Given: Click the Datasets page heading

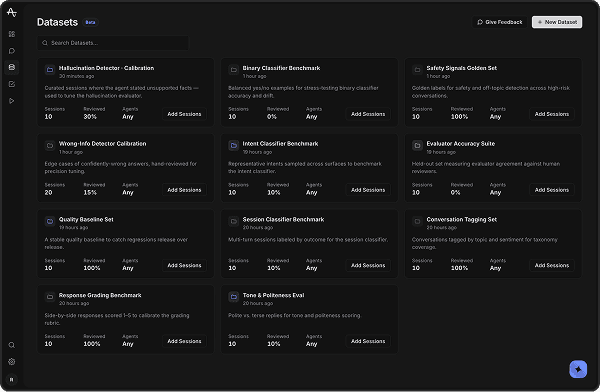Looking at the screenshot, I should pos(57,22).
